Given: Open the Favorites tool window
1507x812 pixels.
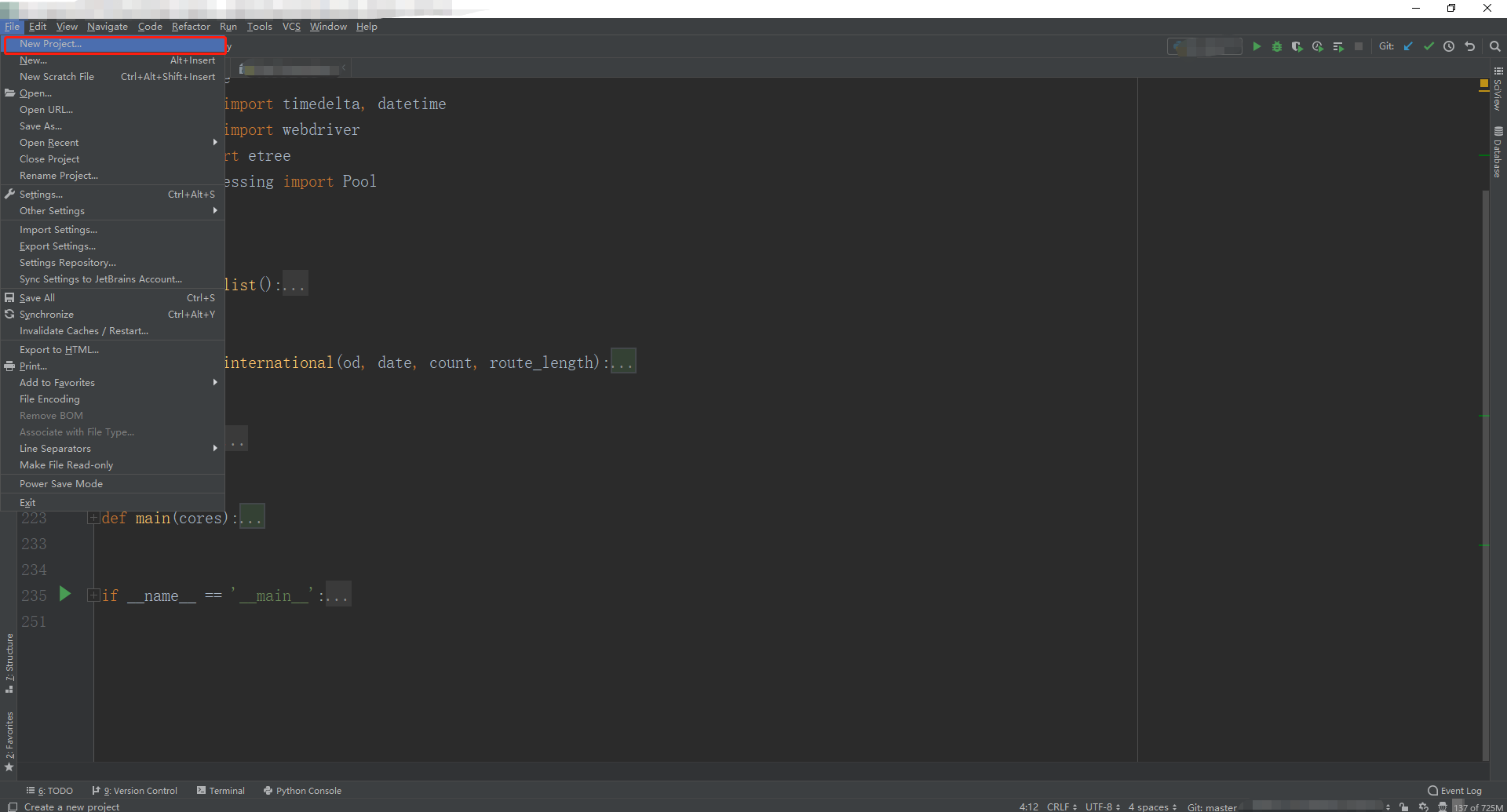Looking at the screenshot, I should click(9, 741).
